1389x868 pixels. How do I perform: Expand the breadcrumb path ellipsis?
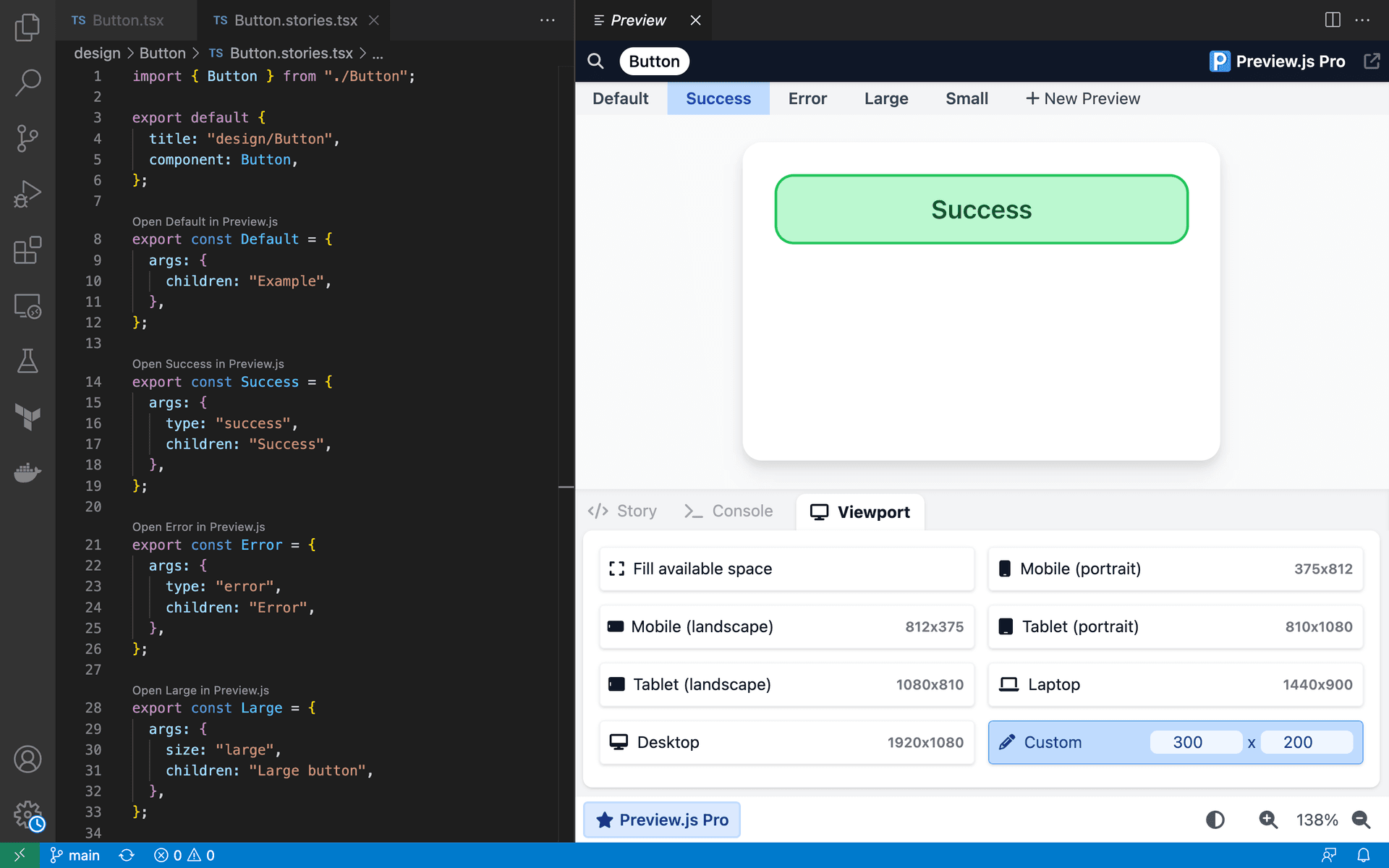(380, 53)
